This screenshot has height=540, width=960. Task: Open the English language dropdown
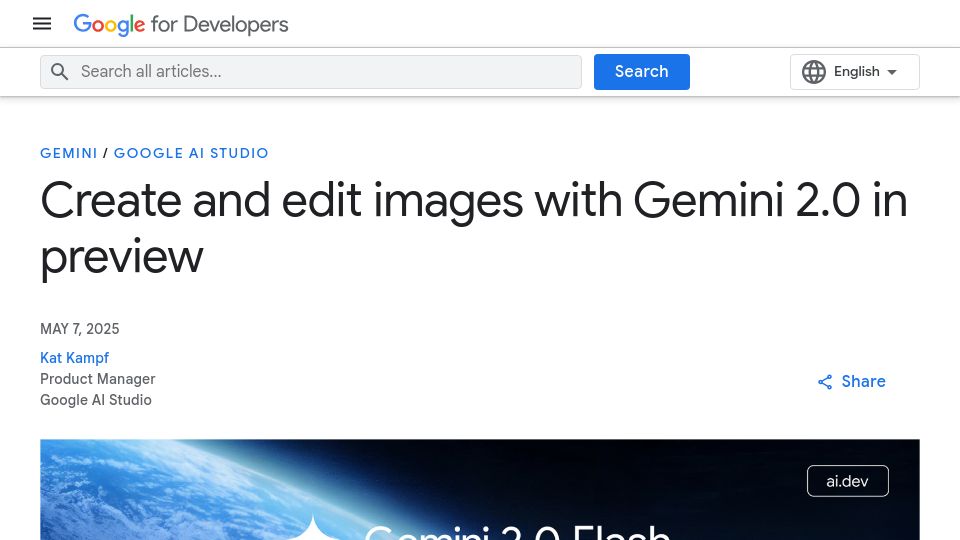(x=855, y=72)
